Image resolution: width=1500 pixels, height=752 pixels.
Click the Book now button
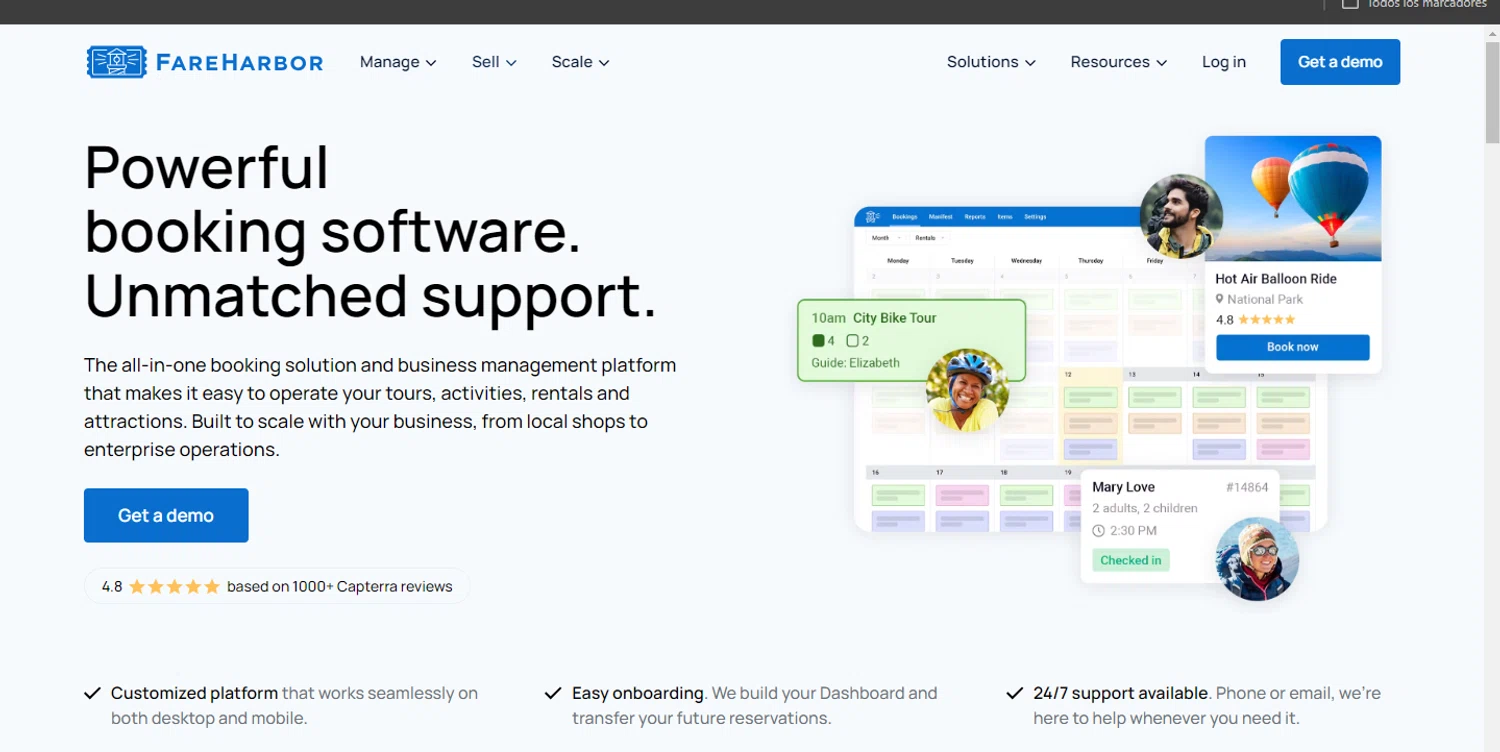(x=1293, y=347)
